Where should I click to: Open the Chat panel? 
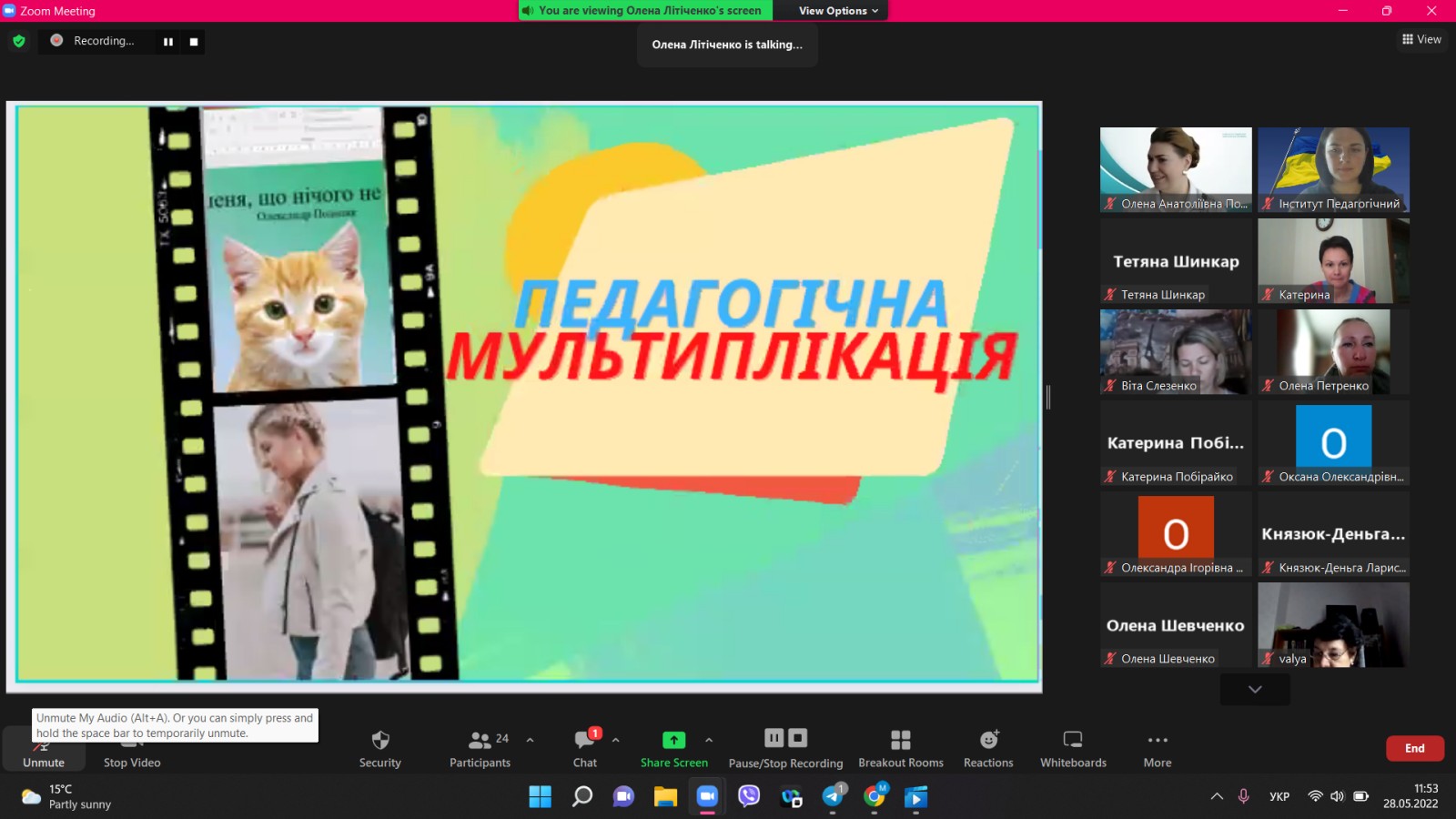pyautogui.click(x=583, y=746)
